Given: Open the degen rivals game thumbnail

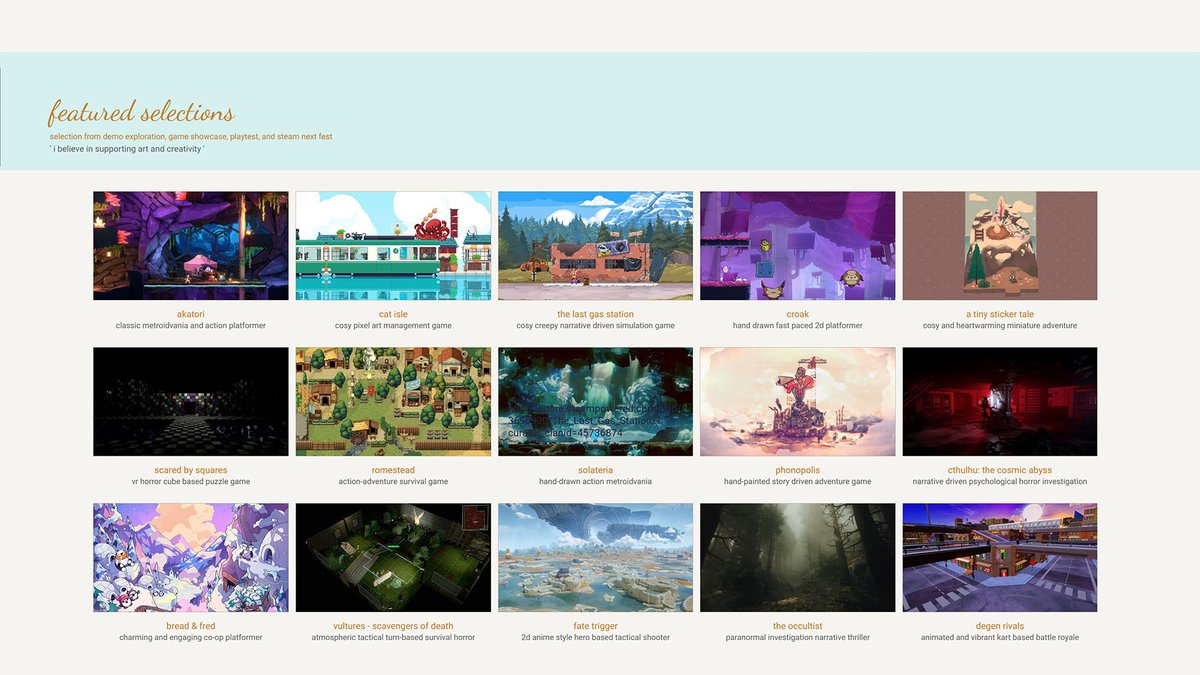Looking at the screenshot, I should (1000, 558).
